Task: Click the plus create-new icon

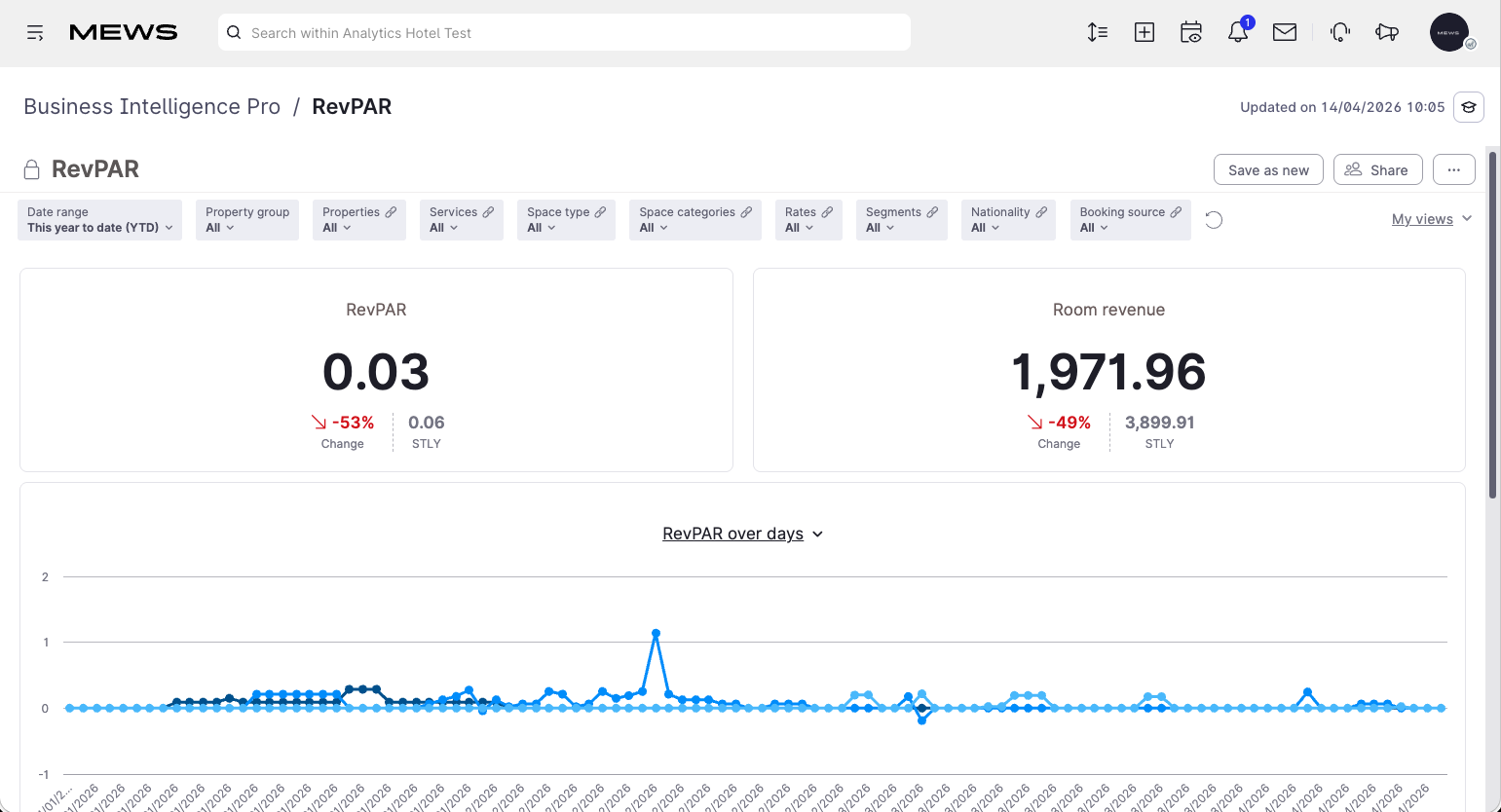Action: (x=1145, y=32)
